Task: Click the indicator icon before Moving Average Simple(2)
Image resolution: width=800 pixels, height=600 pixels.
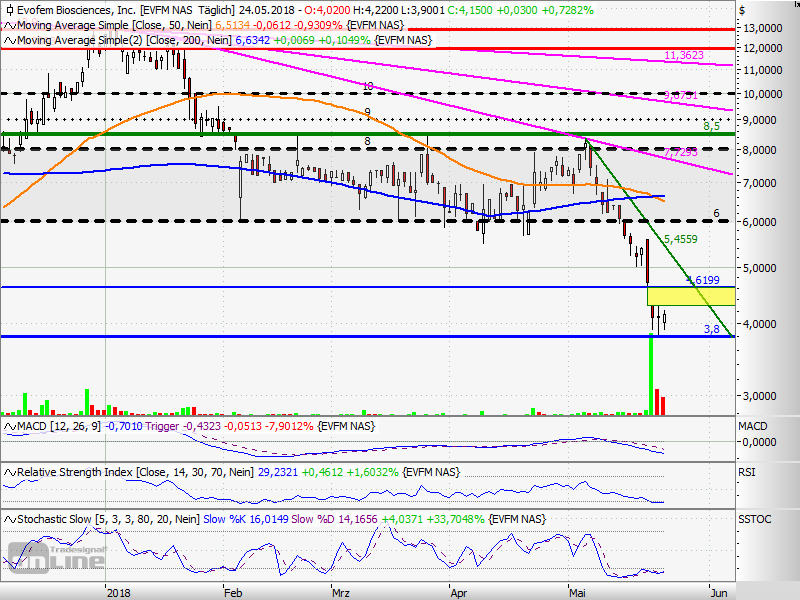Action: [x=10, y=40]
